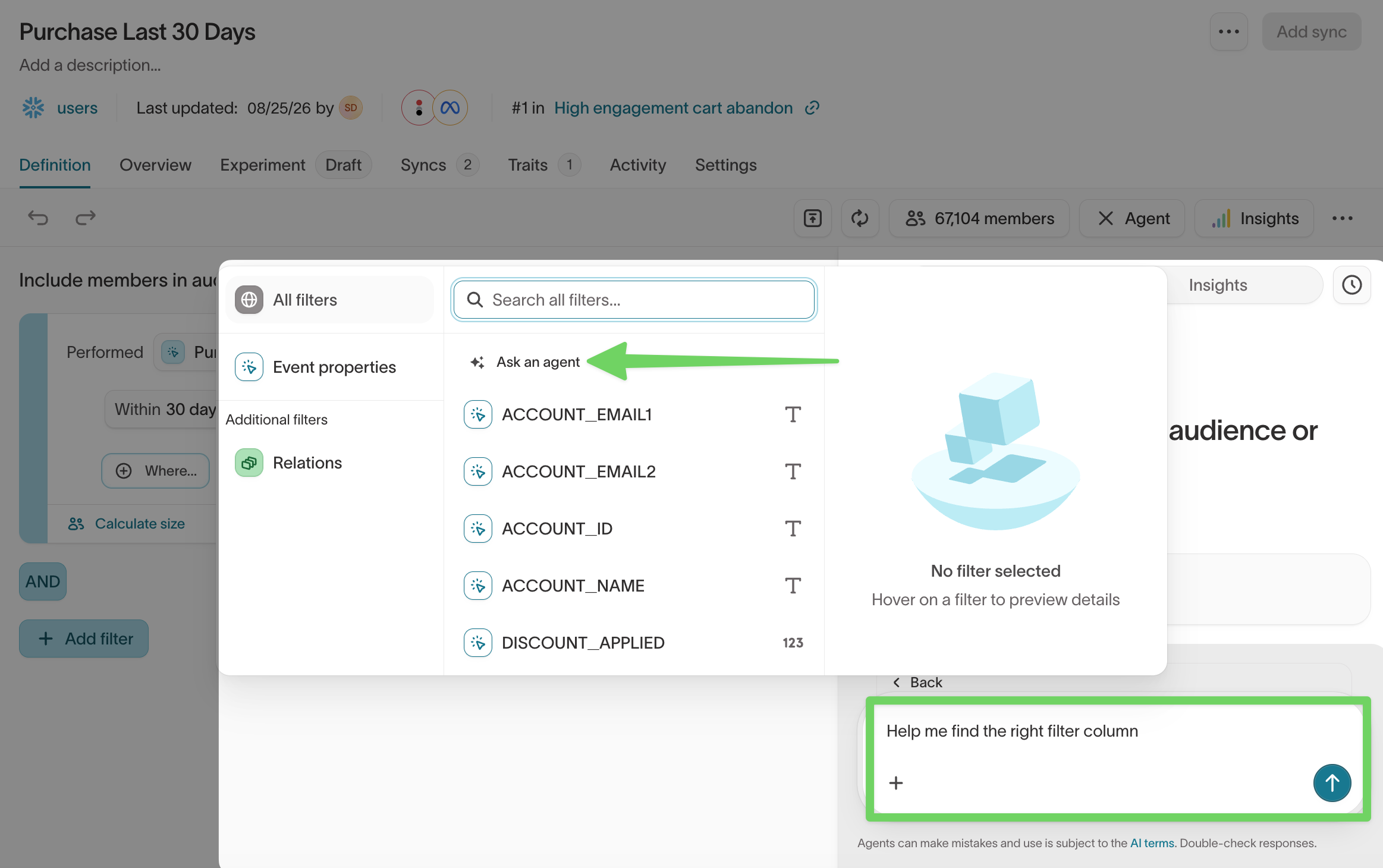Open the Experiment tab
Viewport: 1383px width, 868px height.
pos(296,165)
